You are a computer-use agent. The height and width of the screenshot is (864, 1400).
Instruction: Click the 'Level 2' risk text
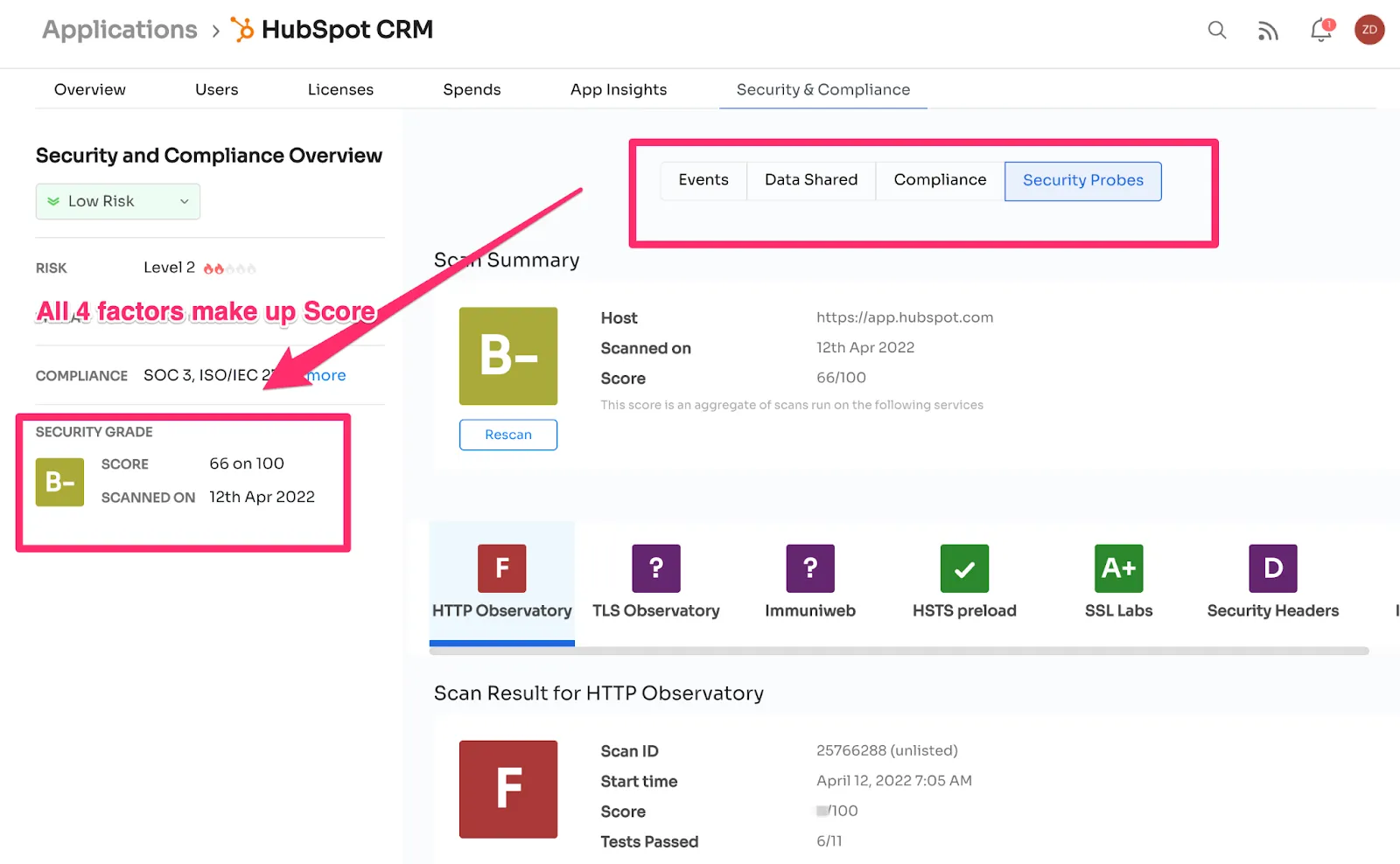pos(169,268)
